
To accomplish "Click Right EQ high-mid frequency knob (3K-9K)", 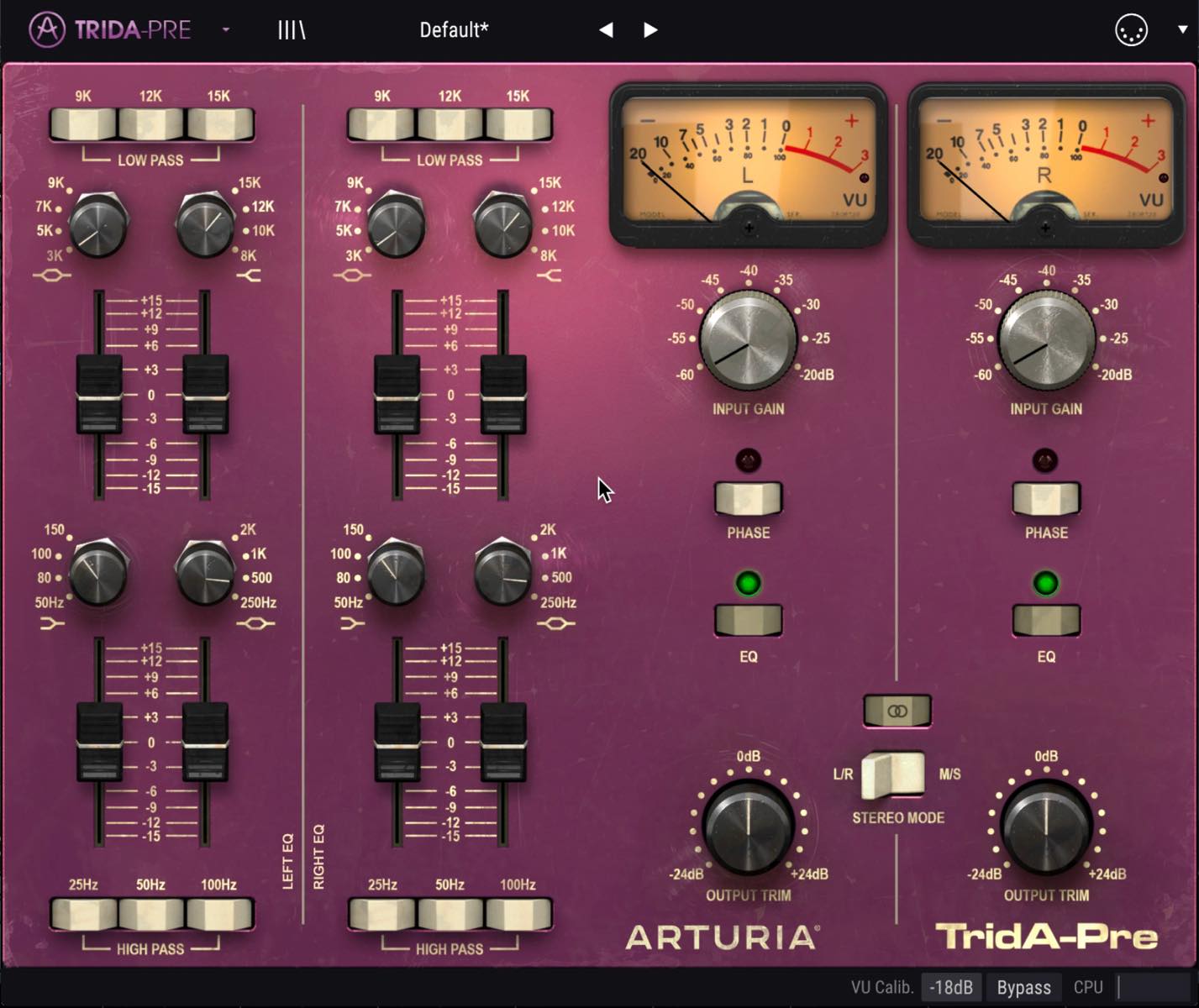I will point(396,225).
